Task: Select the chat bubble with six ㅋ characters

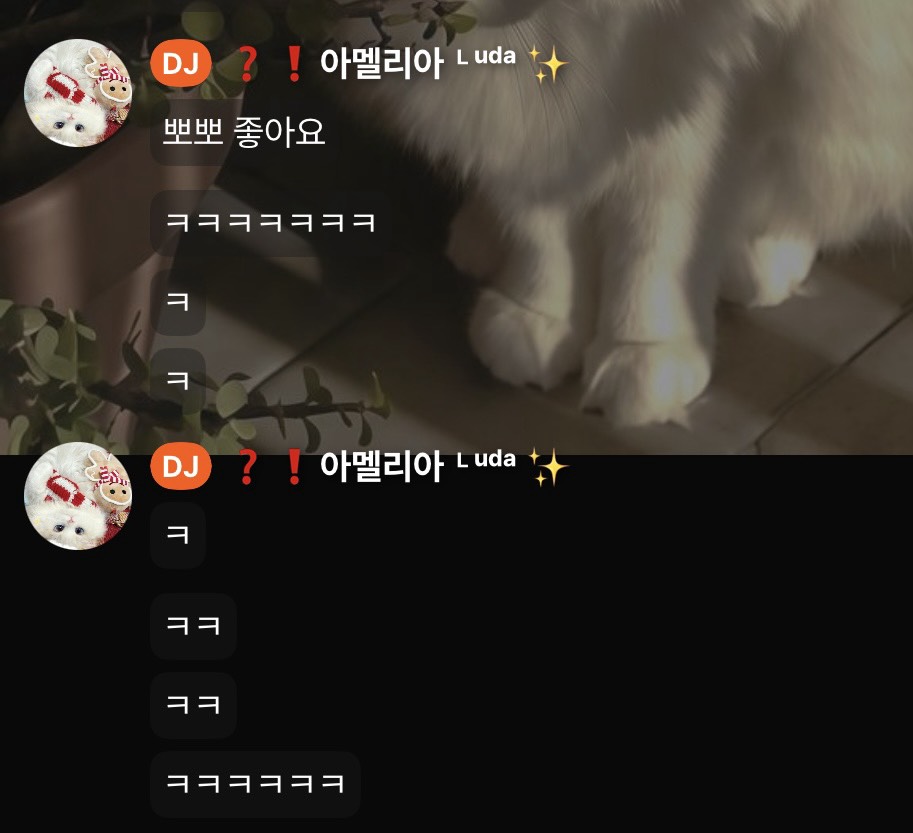Action: click(255, 784)
